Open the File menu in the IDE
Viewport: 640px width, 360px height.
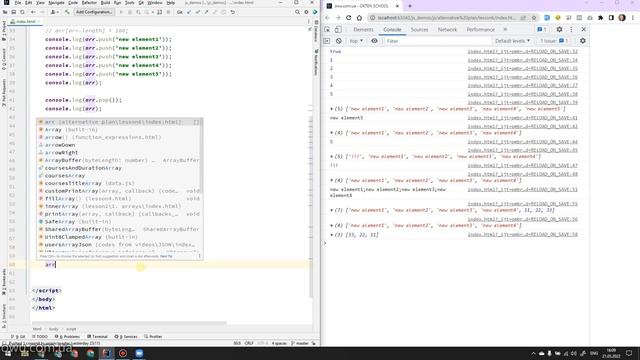click(18, 2)
